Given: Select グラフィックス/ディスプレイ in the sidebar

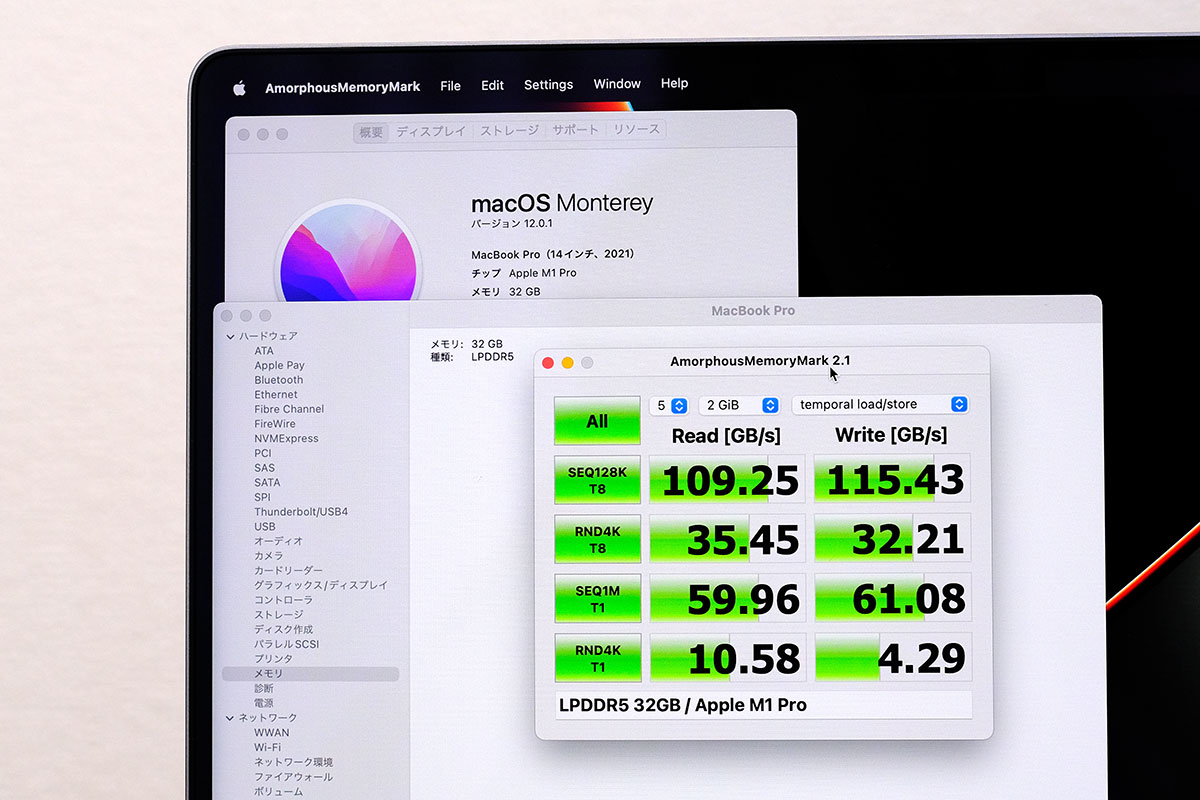Looking at the screenshot, I should [x=320, y=585].
